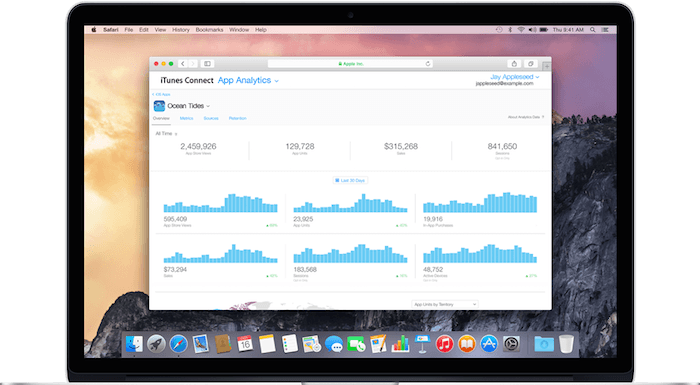
Task: Open About Analytics Data link
Action: (526, 117)
